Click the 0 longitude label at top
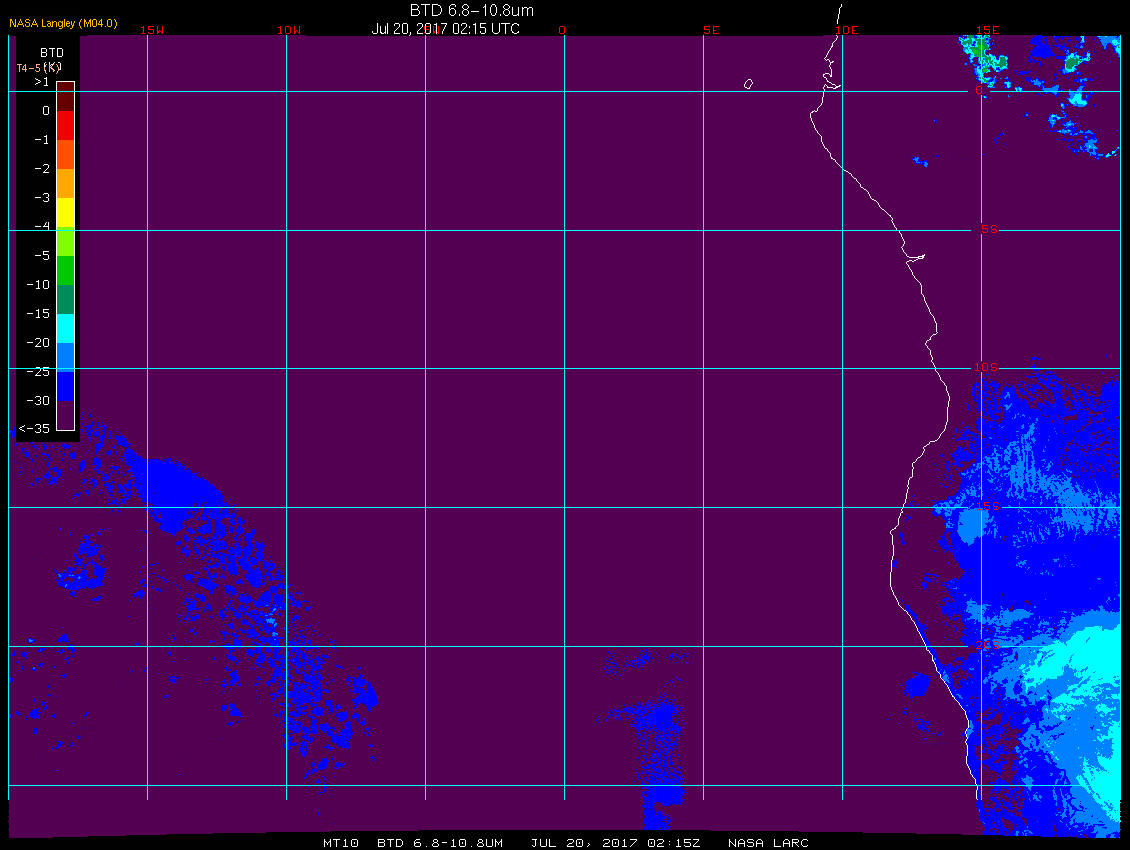Viewport: 1130px width, 850px height. click(562, 30)
